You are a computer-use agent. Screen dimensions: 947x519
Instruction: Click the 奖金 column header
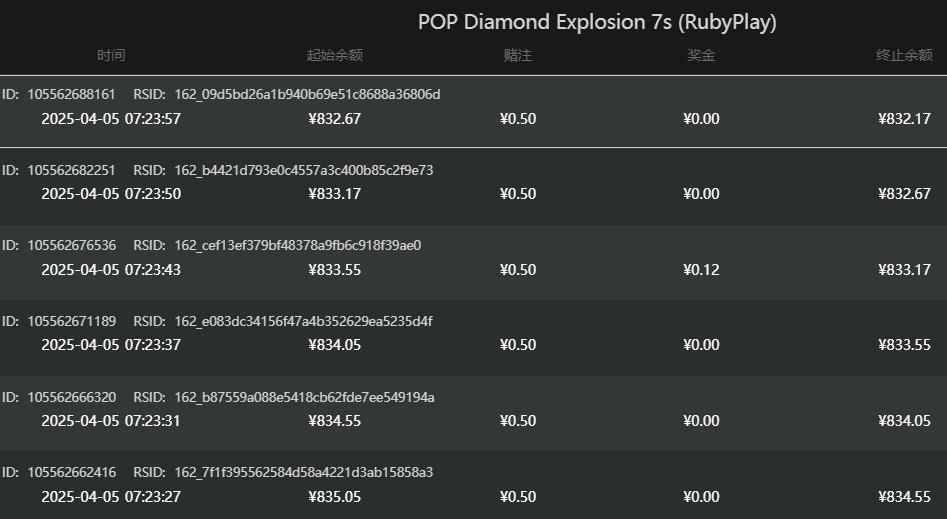click(701, 56)
